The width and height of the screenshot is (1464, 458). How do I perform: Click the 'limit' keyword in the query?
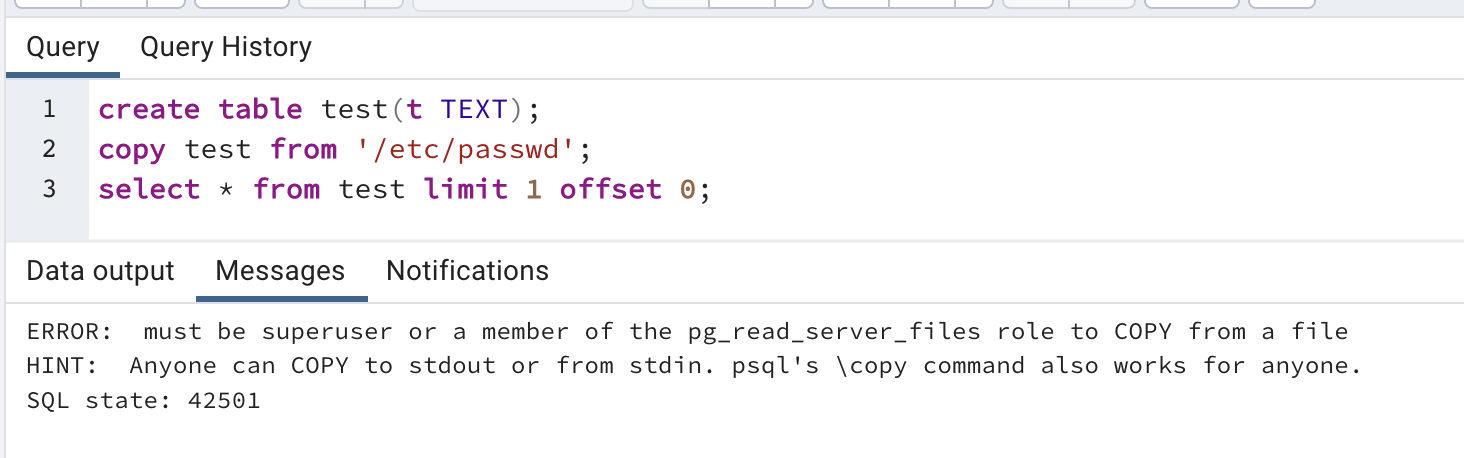click(x=466, y=190)
